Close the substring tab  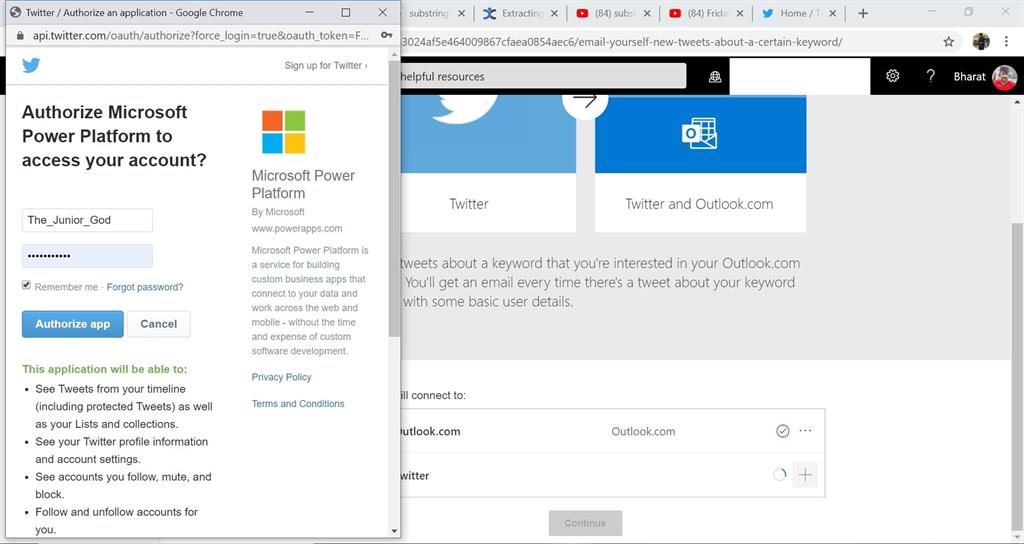(462, 13)
